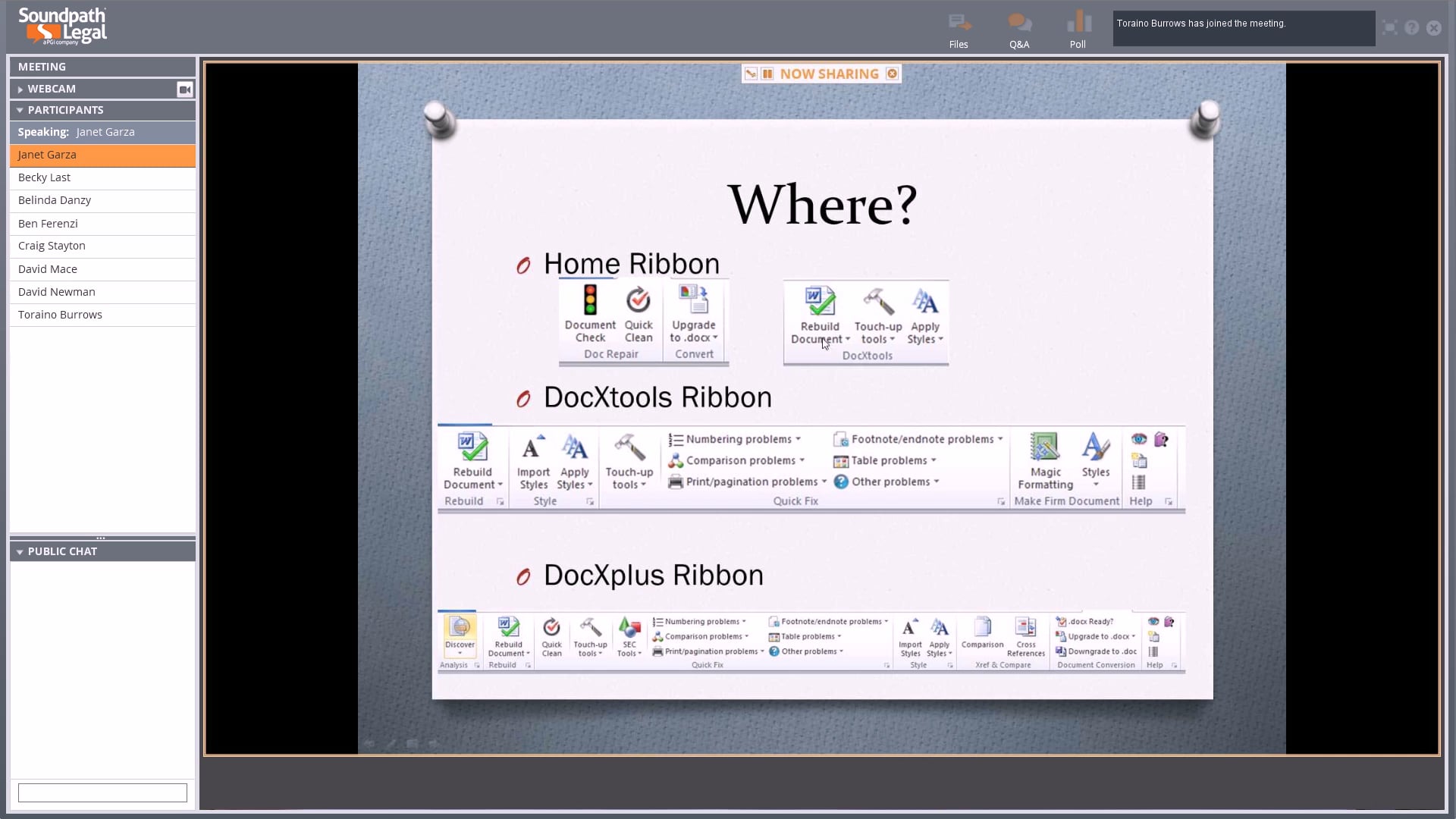Viewport: 1456px width, 819px height.
Task: Click the webcam camera icon
Action: (184, 89)
